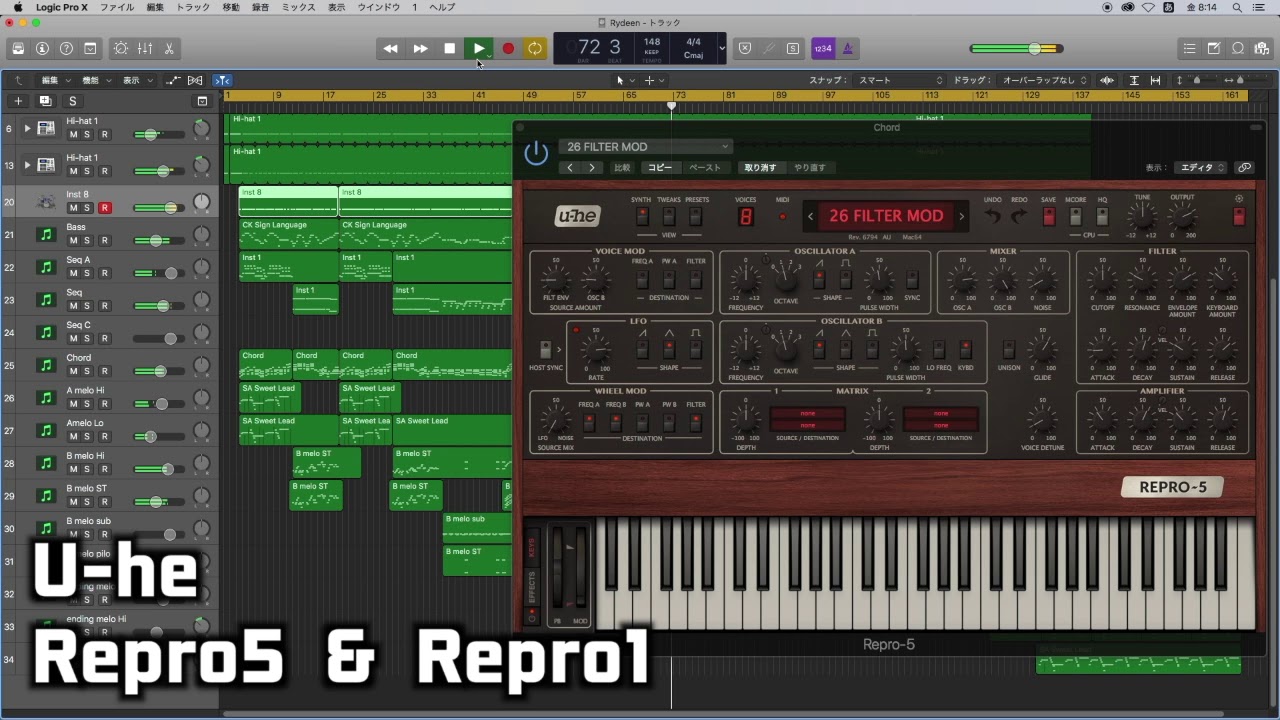Open the Note Pads icon
This screenshot has height=720, width=1280.
pyautogui.click(x=1213, y=48)
